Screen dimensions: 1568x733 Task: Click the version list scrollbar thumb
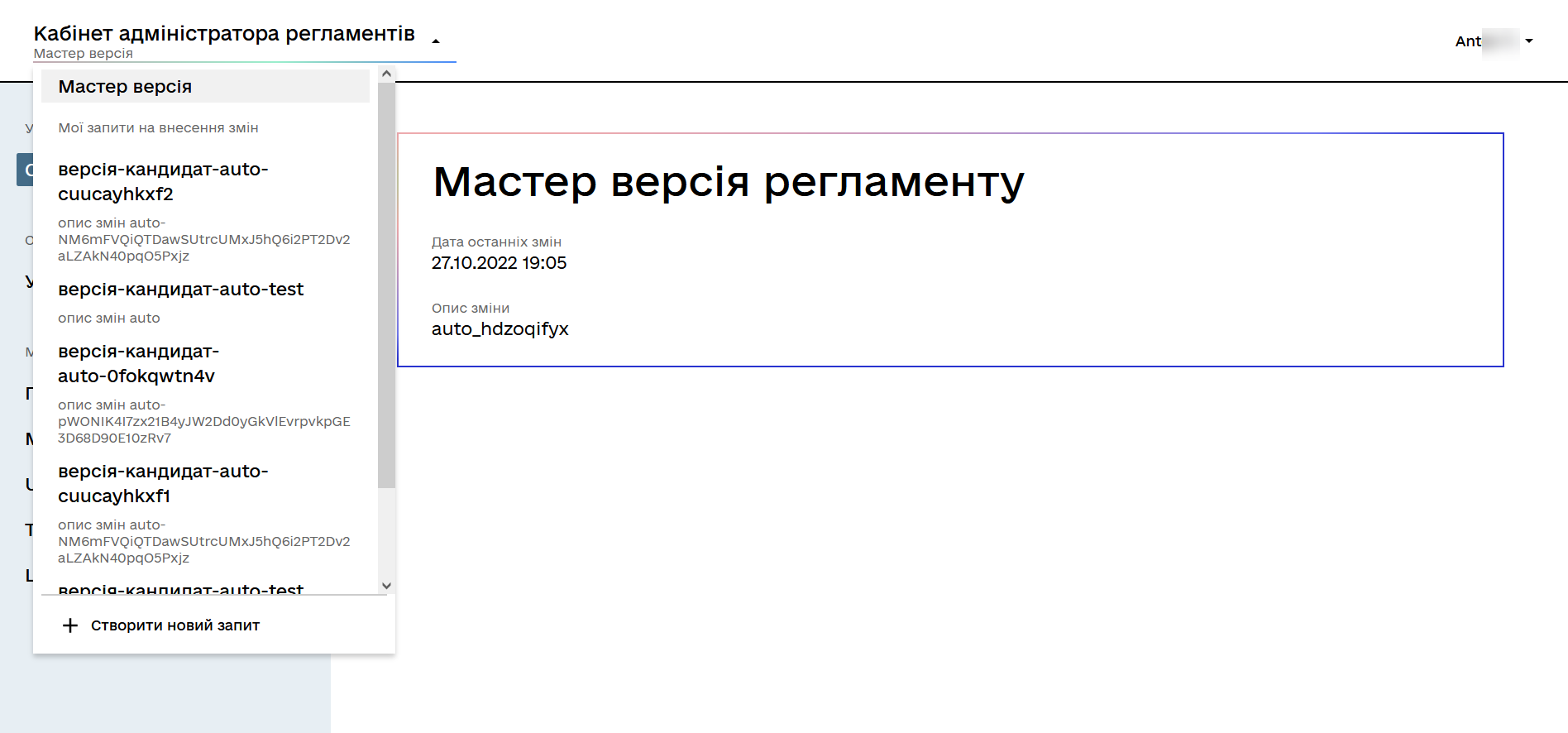(x=386, y=281)
